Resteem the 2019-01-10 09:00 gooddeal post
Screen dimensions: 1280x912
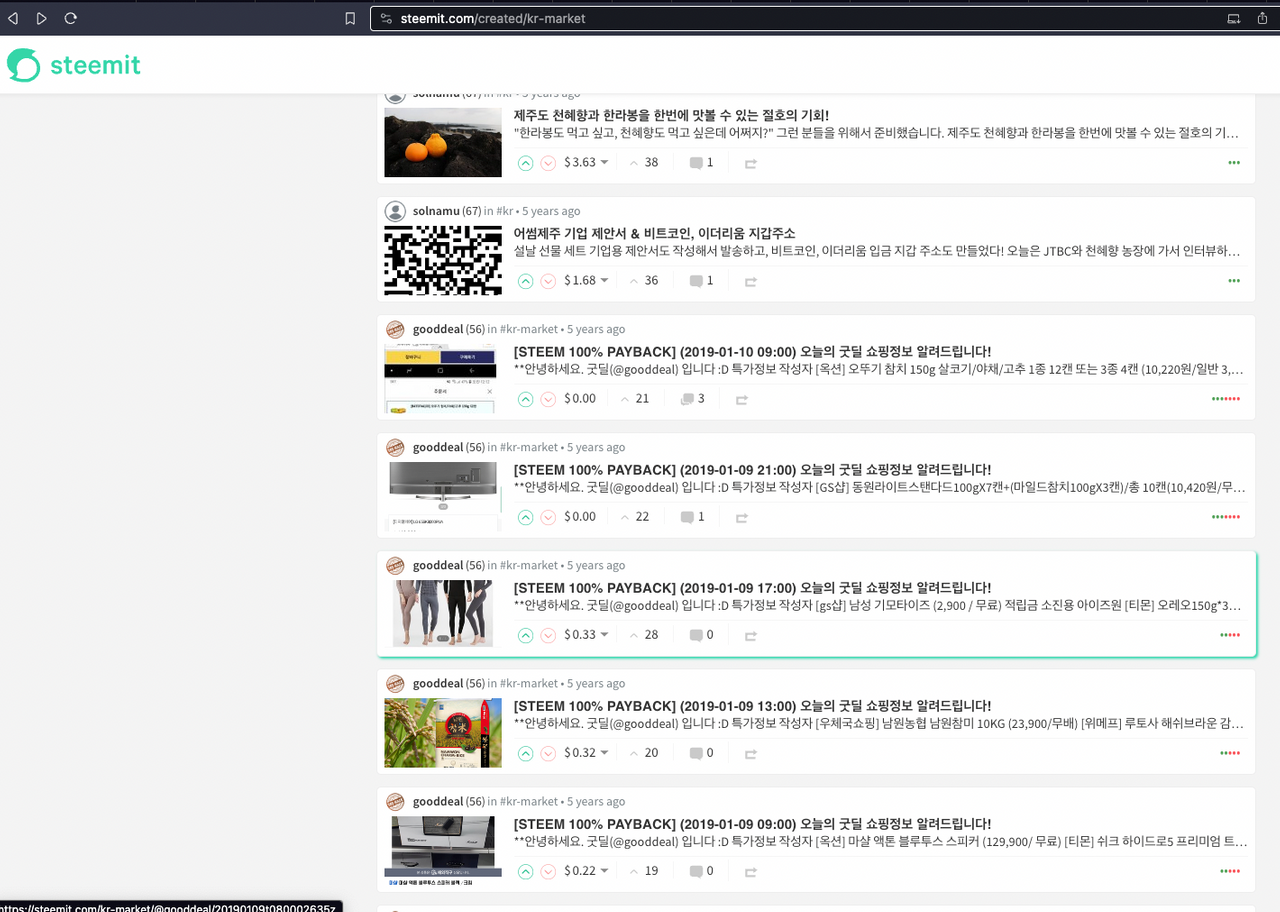tap(741, 399)
